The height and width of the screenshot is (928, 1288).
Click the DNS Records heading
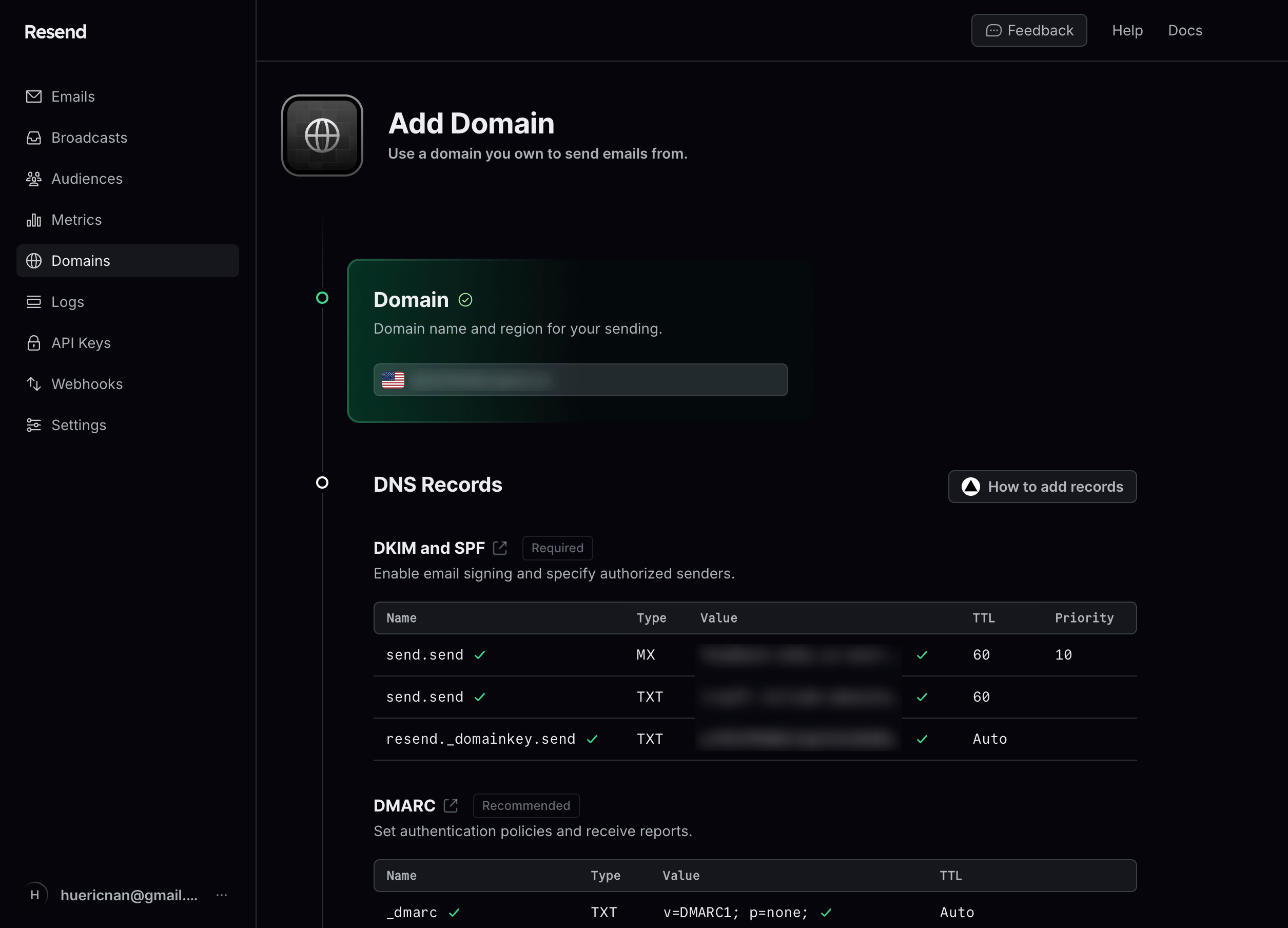point(438,485)
